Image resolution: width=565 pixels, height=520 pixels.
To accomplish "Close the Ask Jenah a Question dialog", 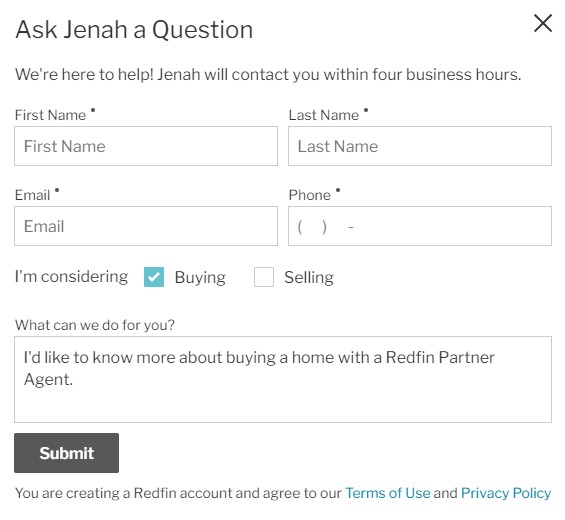I will (x=543, y=23).
